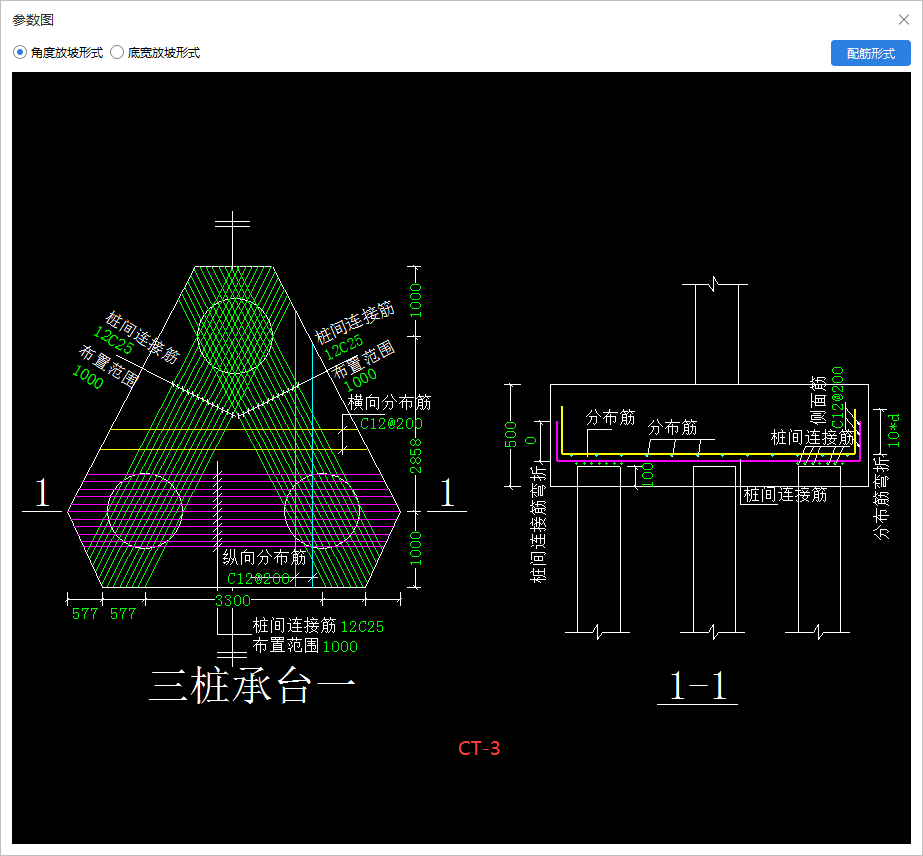Click the 三桩承台一 title text
The image size is (923, 856).
(253, 685)
